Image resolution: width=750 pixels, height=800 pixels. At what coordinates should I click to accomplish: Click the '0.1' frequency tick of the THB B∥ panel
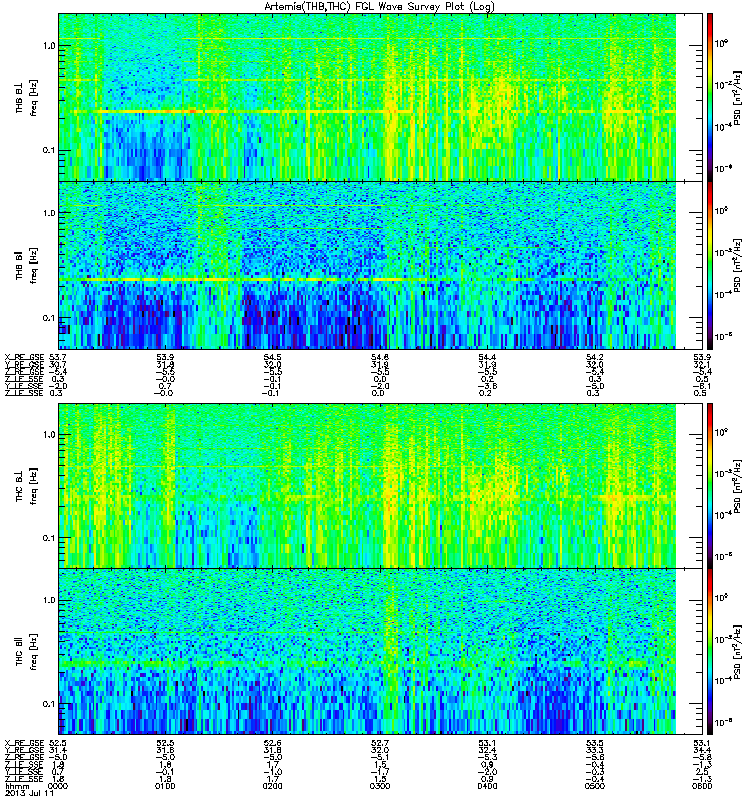tap(49, 318)
